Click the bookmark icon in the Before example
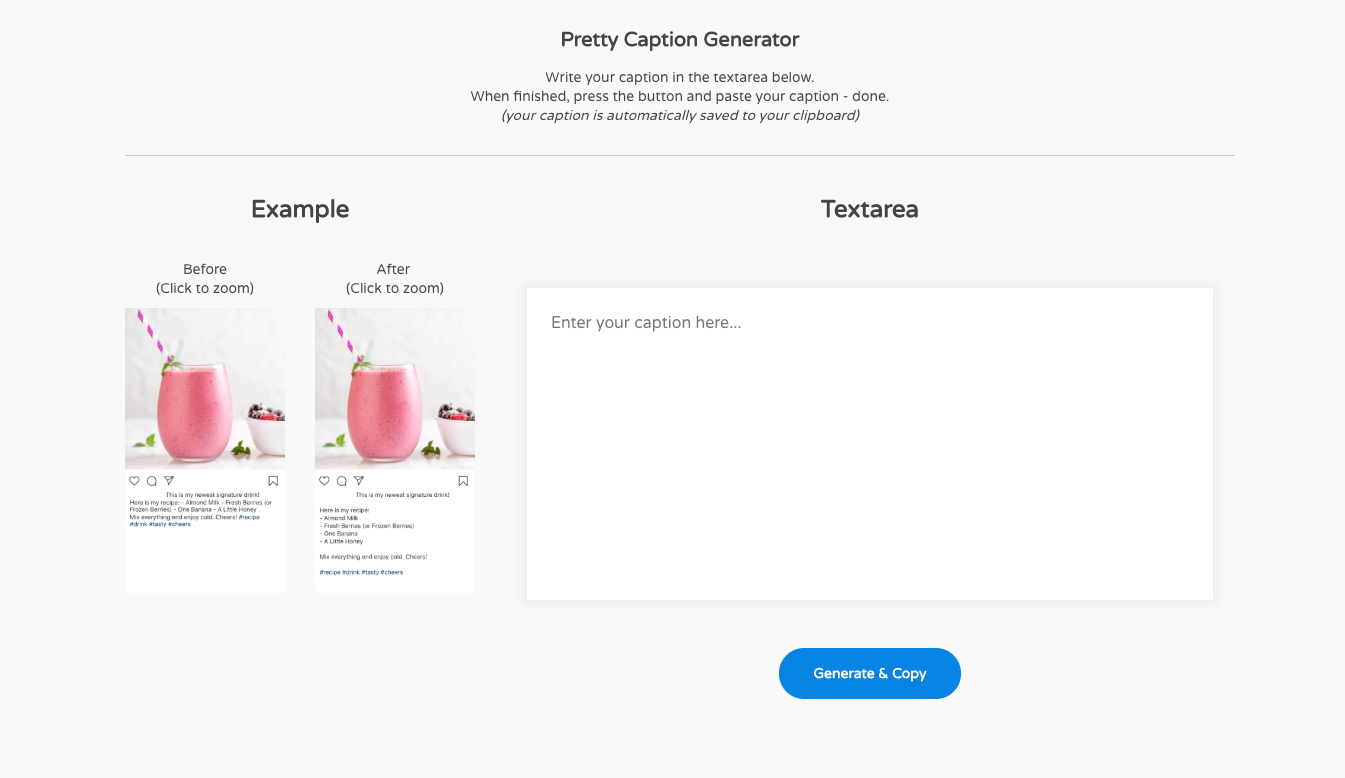The width and height of the screenshot is (1345, 778). [x=273, y=481]
